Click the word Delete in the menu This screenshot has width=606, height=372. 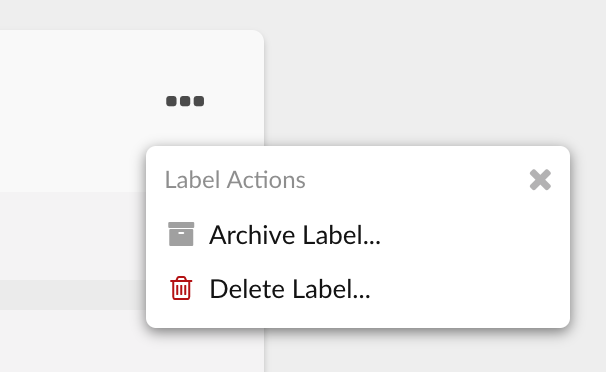[x=247, y=289]
